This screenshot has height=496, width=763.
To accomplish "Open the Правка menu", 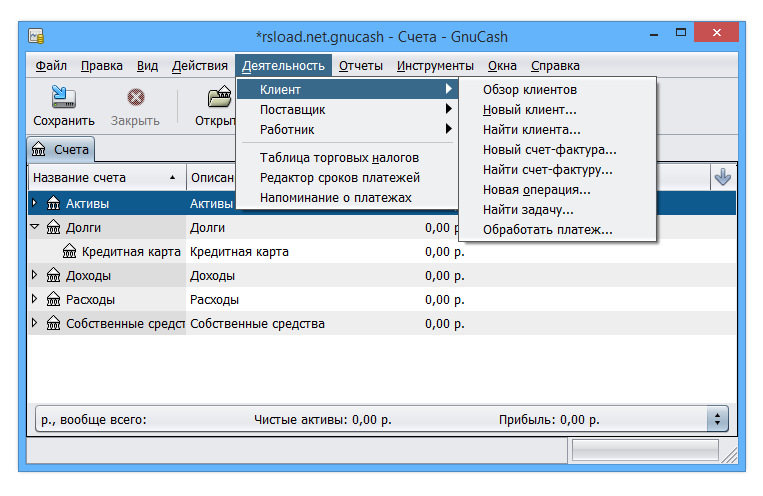I will click(x=102, y=66).
